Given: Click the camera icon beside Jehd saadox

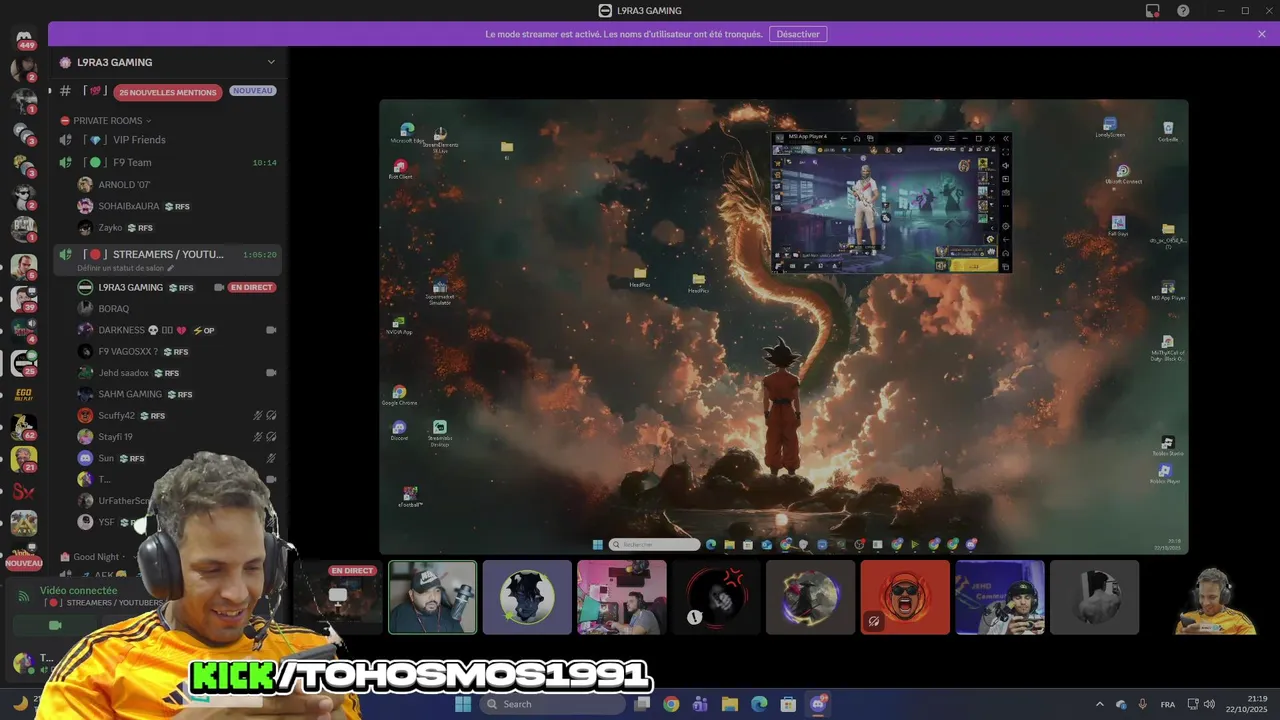Looking at the screenshot, I should pos(271,373).
